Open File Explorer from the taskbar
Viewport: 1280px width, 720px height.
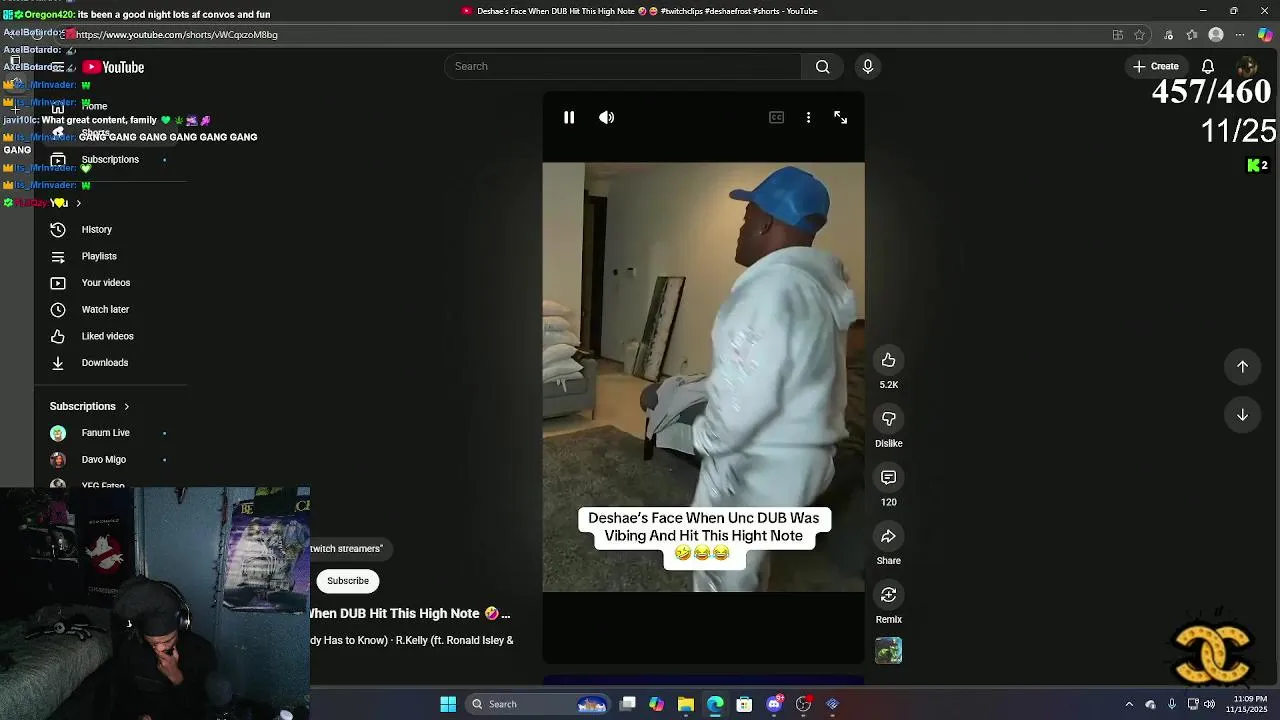(x=685, y=704)
